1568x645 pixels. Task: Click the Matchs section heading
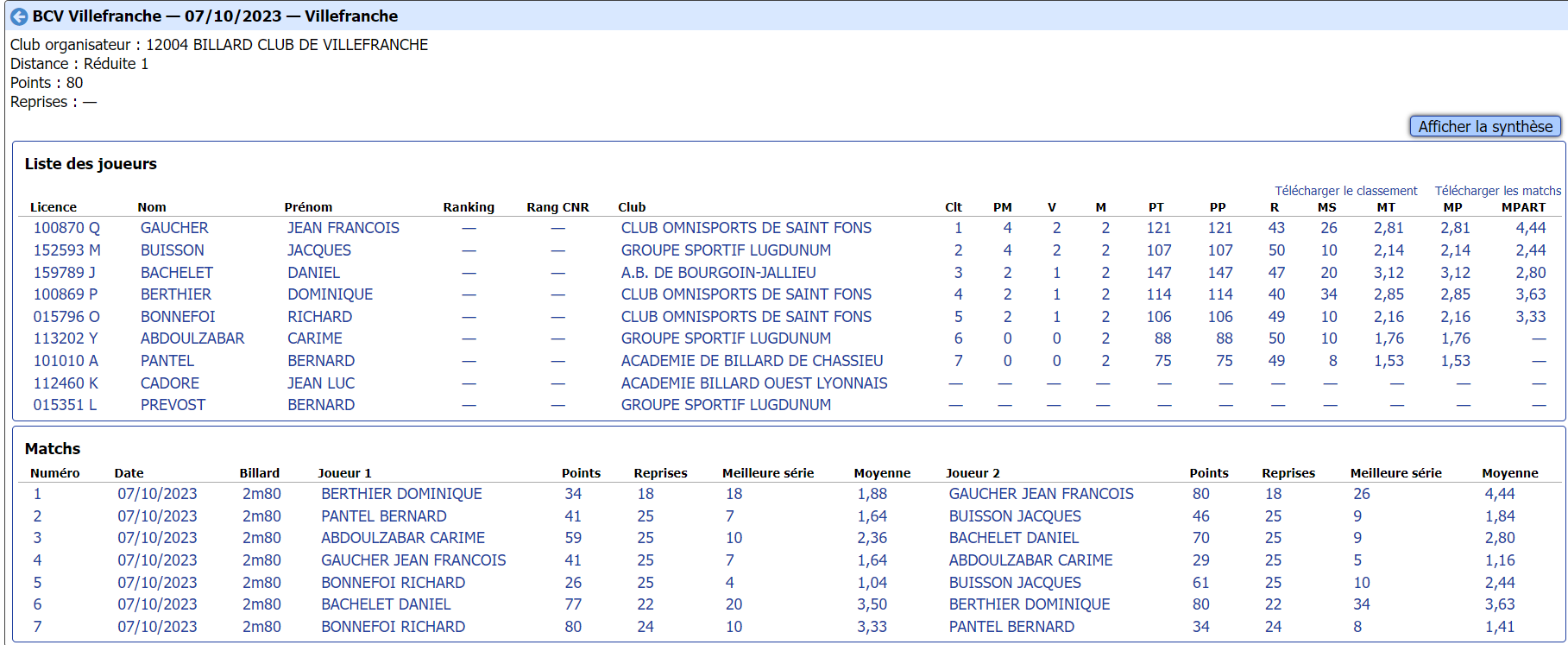[53, 449]
